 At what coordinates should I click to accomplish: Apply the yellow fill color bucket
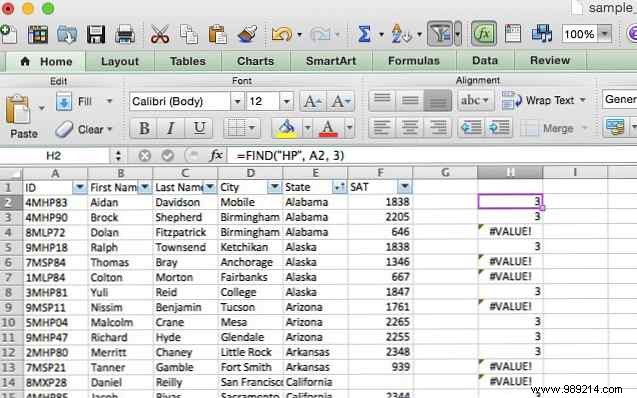287,128
